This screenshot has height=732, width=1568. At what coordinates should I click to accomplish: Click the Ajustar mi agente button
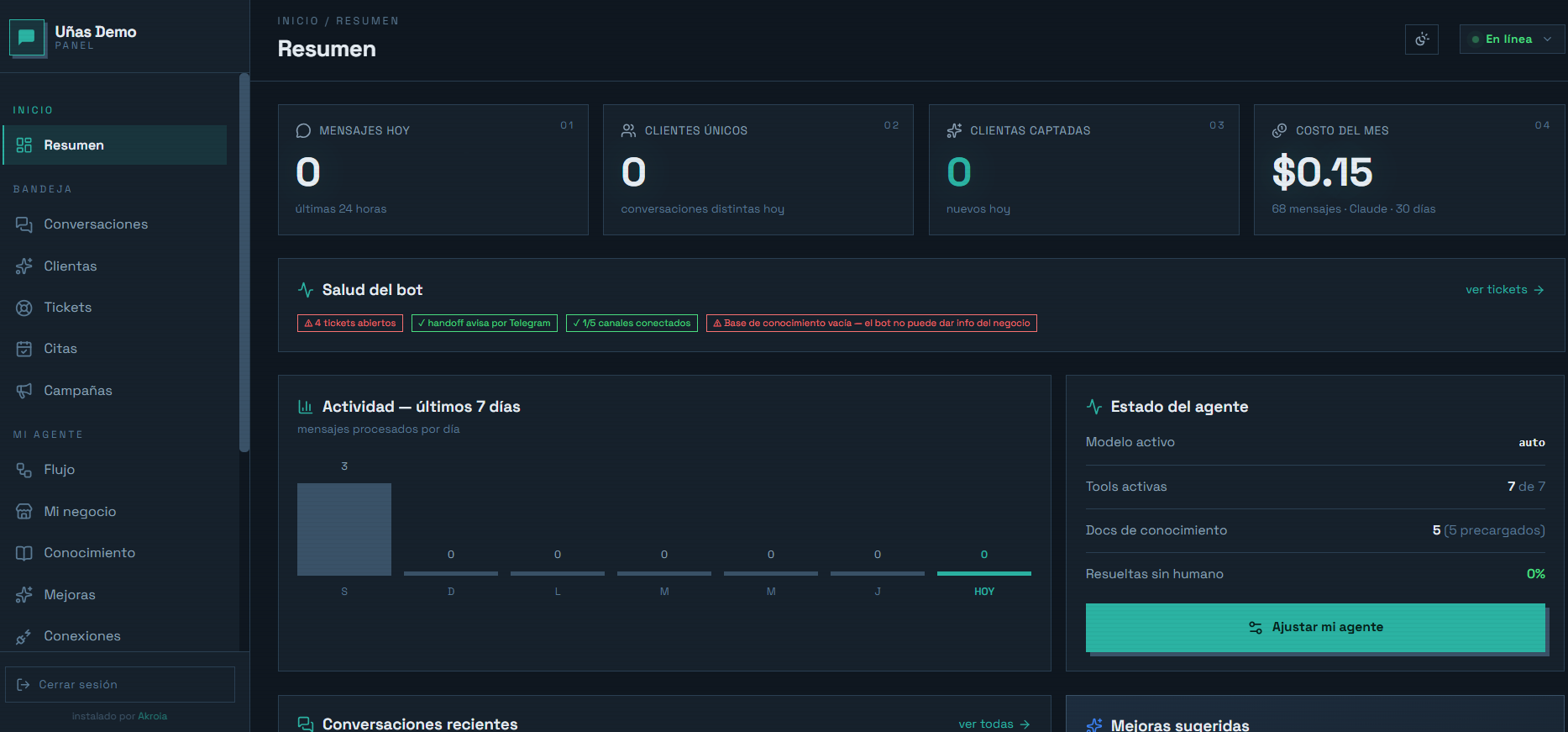1315,628
